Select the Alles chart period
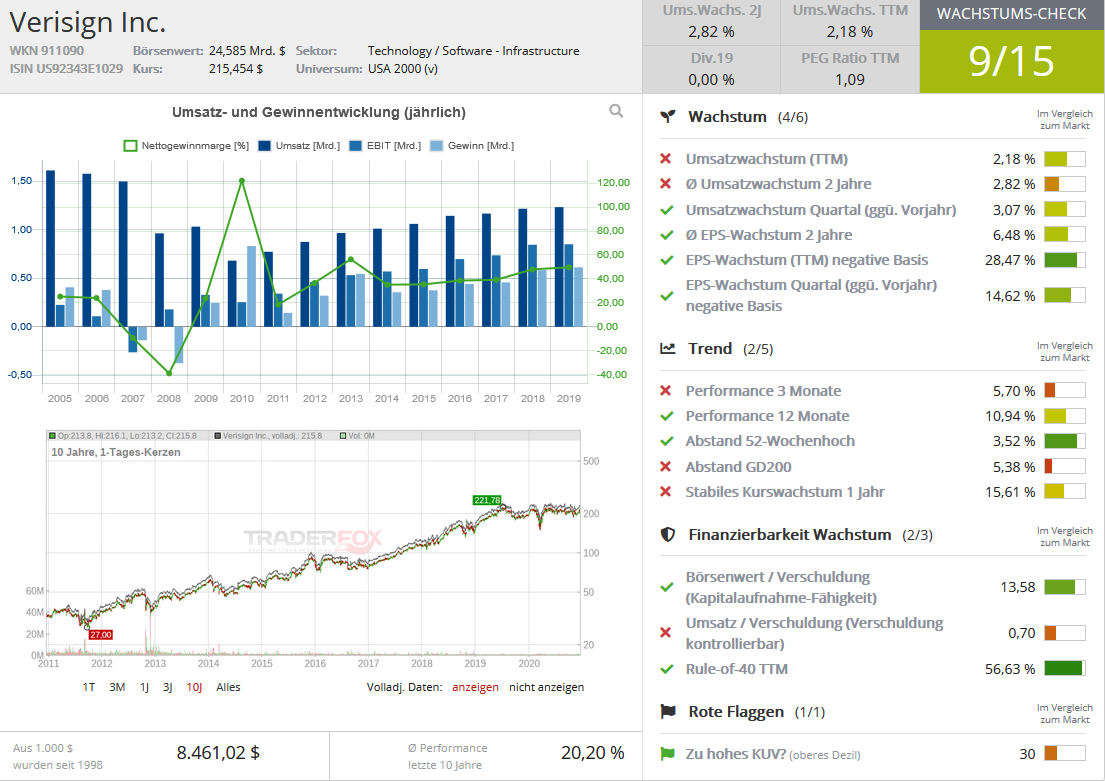This screenshot has height=781, width=1105. pyautogui.click(x=228, y=687)
